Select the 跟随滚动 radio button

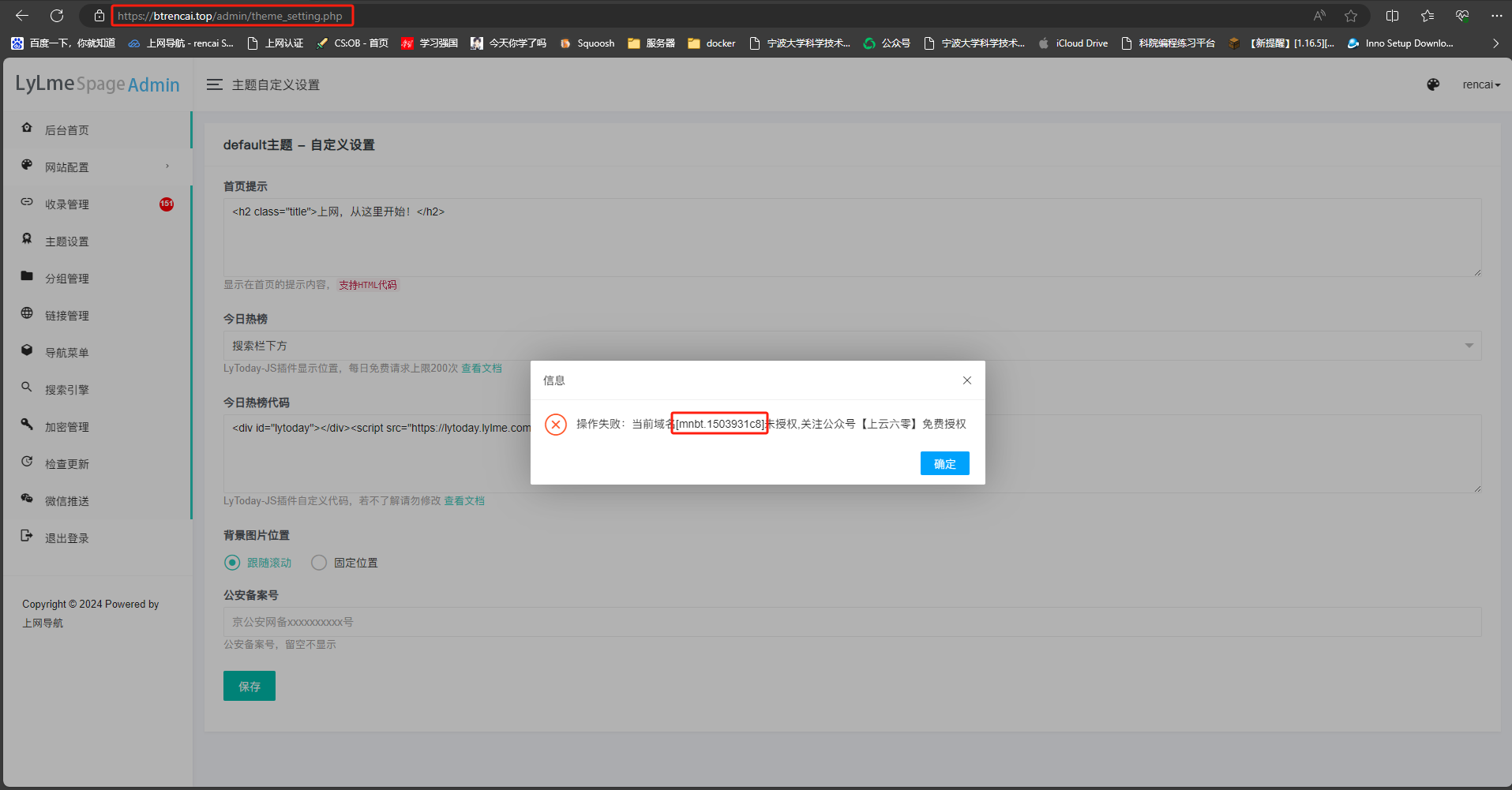(232, 562)
